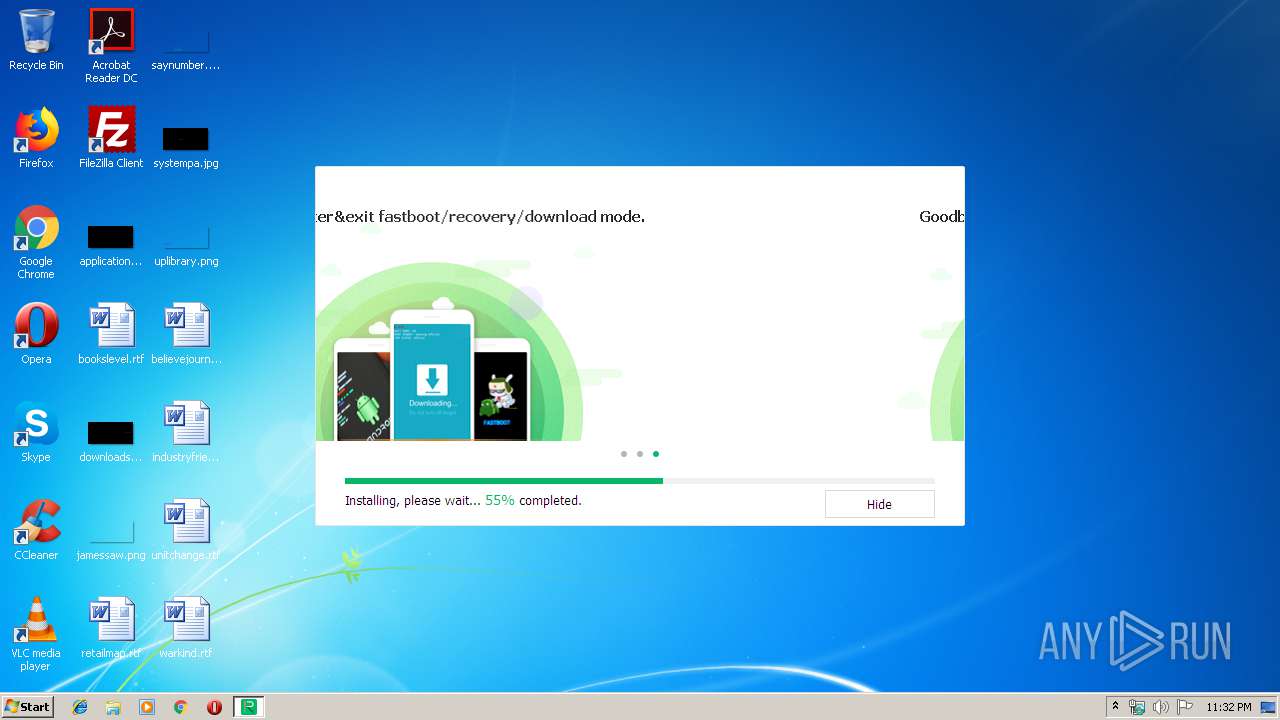
Task: Select industryfrie document icon
Action: tap(186, 432)
